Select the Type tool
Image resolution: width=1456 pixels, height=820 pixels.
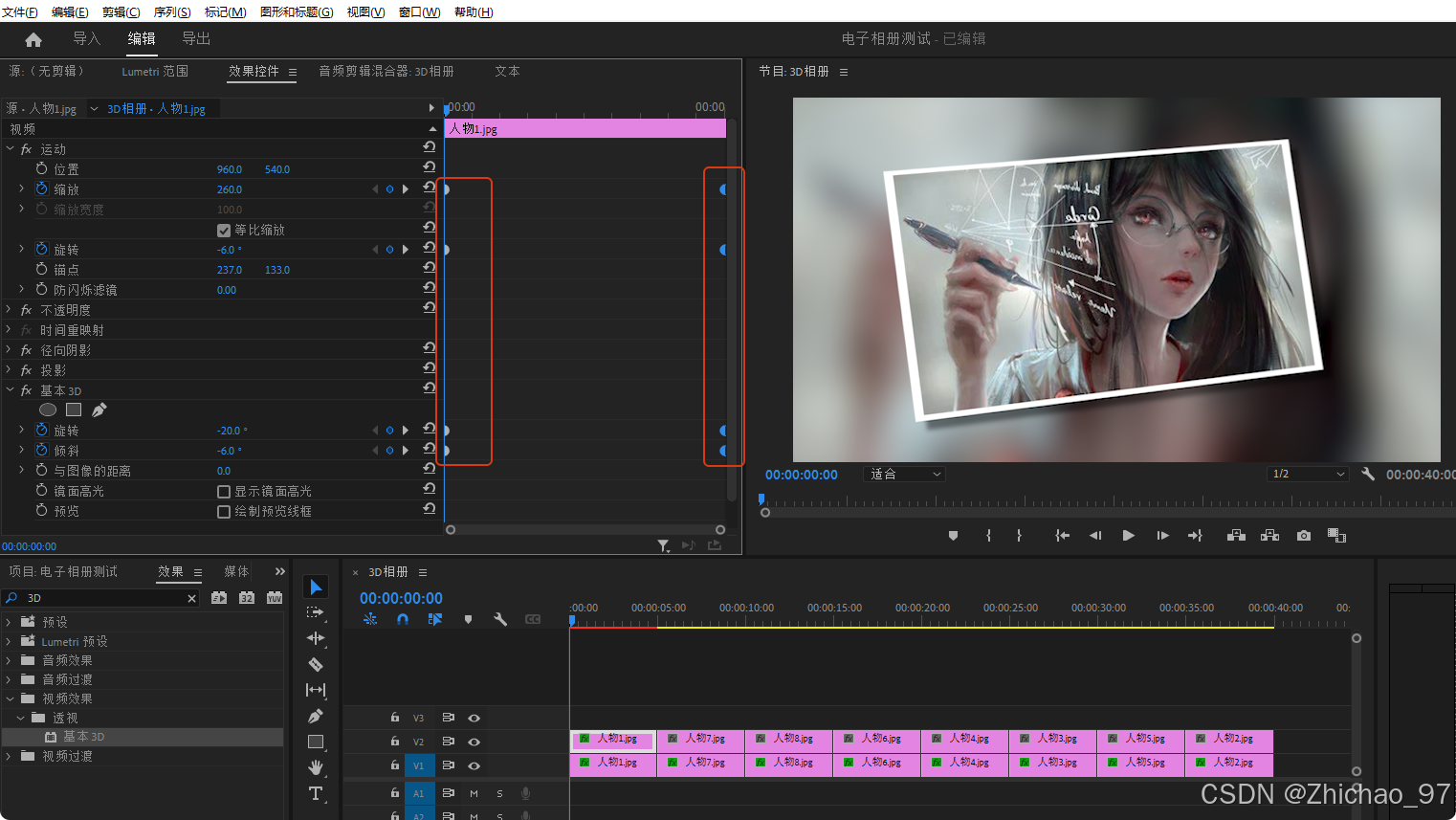point(316,793)
